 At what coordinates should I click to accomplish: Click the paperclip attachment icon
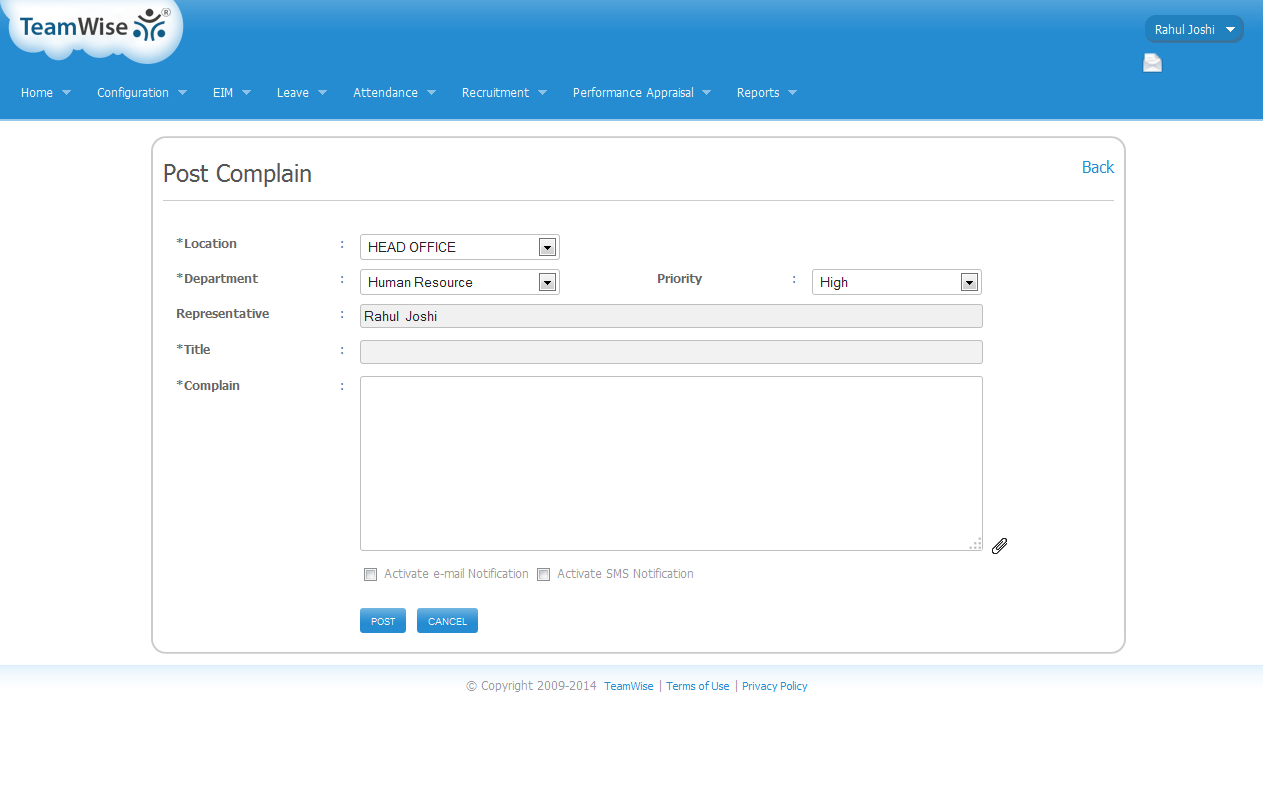[x=999, y=545]
